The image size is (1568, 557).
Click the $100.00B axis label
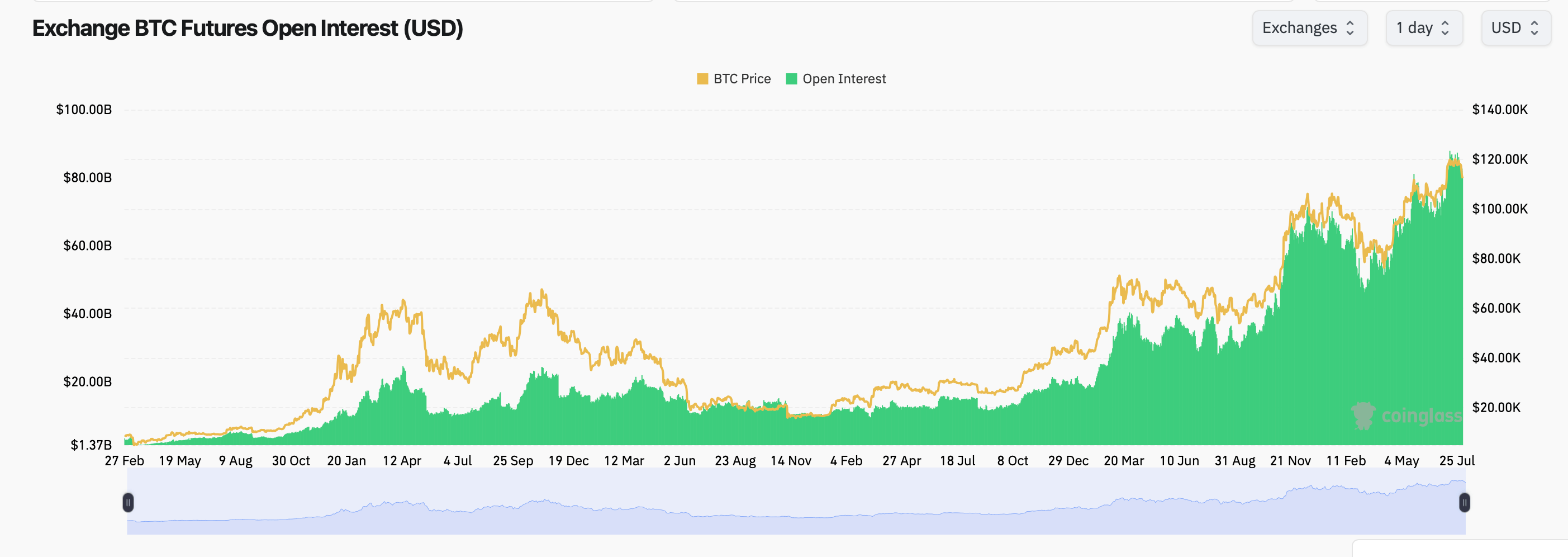pyautogui.click(x=84, y=110)
